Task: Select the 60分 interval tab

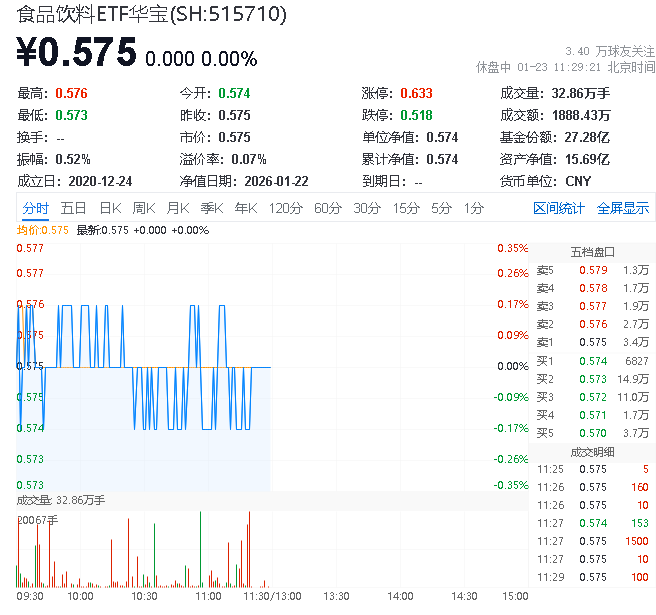Action: click(x=328, y=208)
